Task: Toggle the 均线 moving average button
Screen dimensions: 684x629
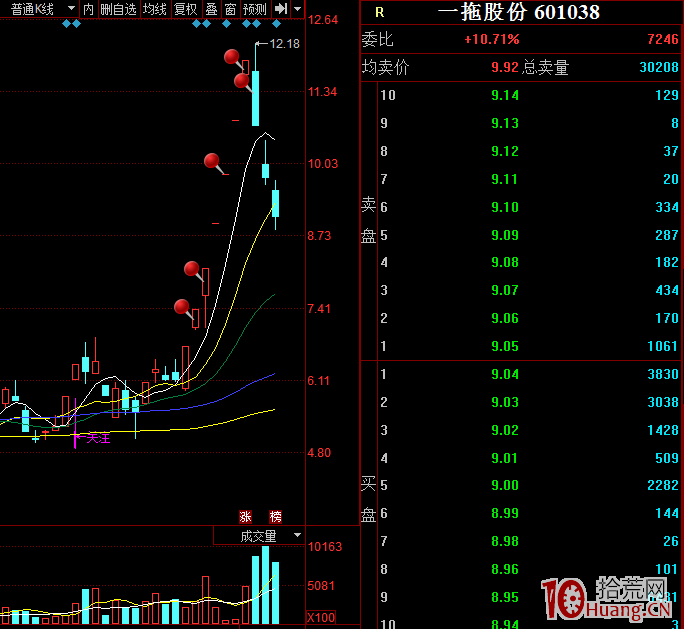Action: [155, 9]
